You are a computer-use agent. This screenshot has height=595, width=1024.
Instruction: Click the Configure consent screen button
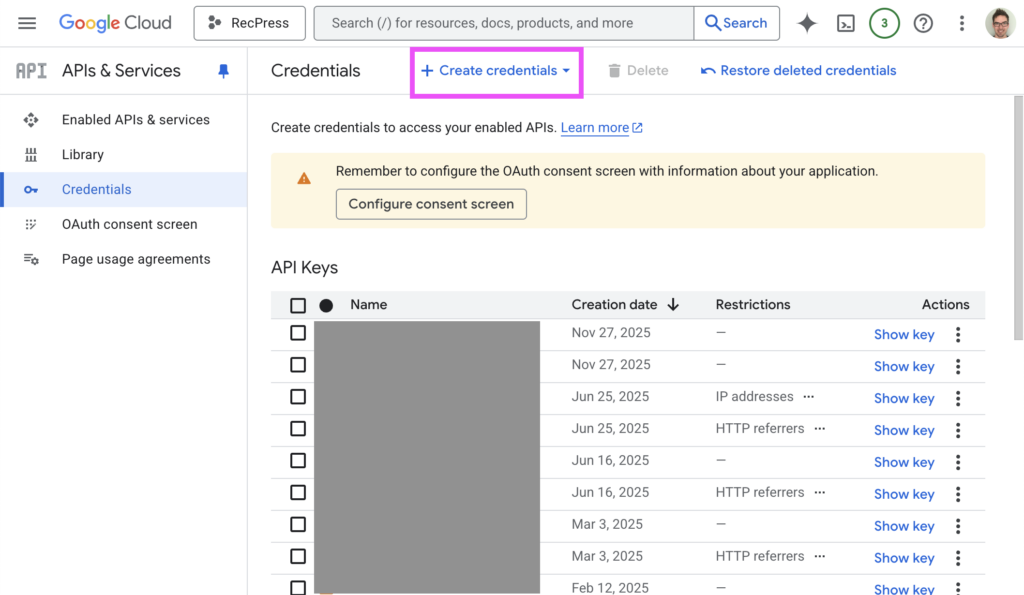tap(431, 204)
